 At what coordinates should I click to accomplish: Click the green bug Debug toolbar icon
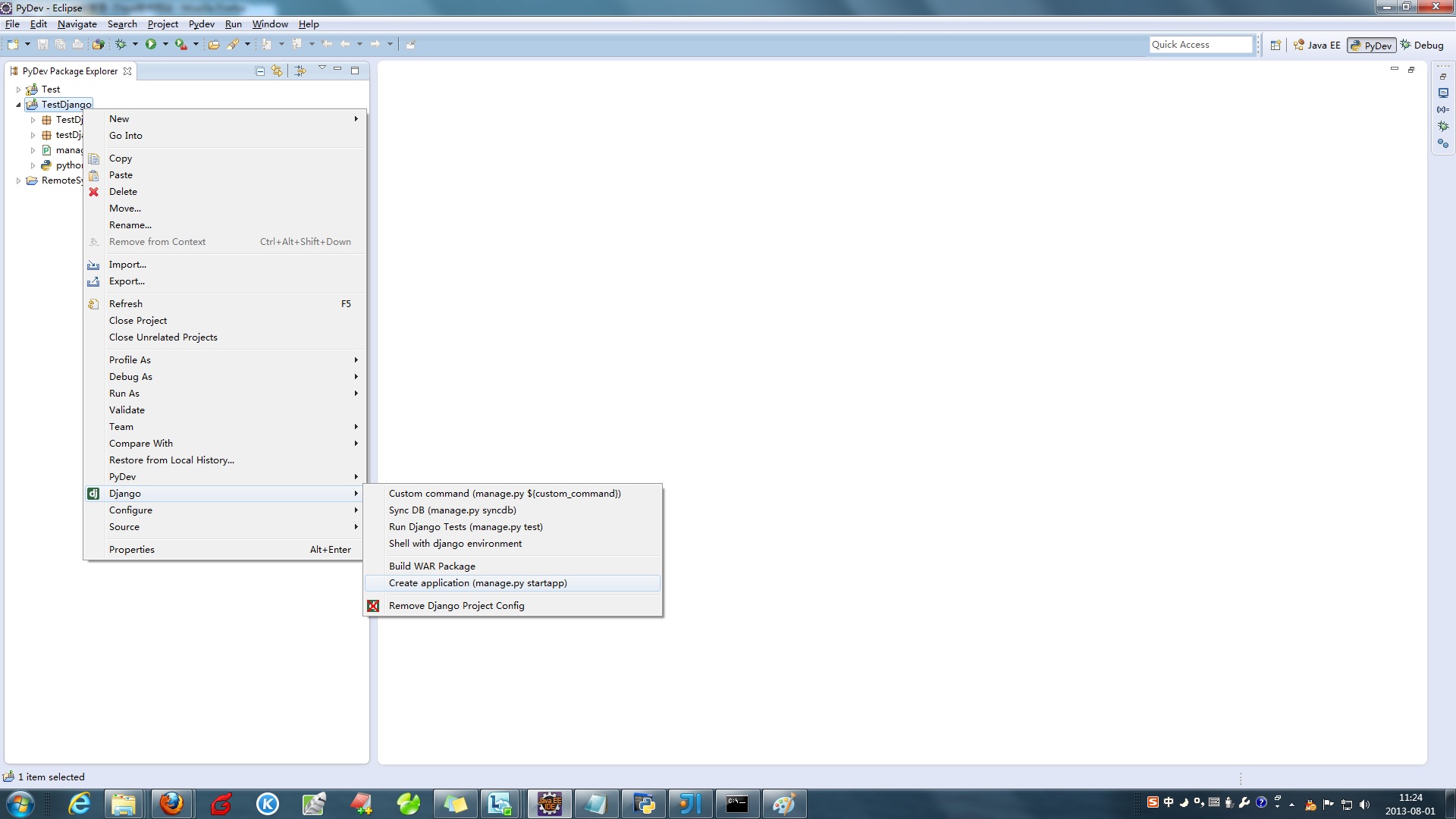click(121, 44)
